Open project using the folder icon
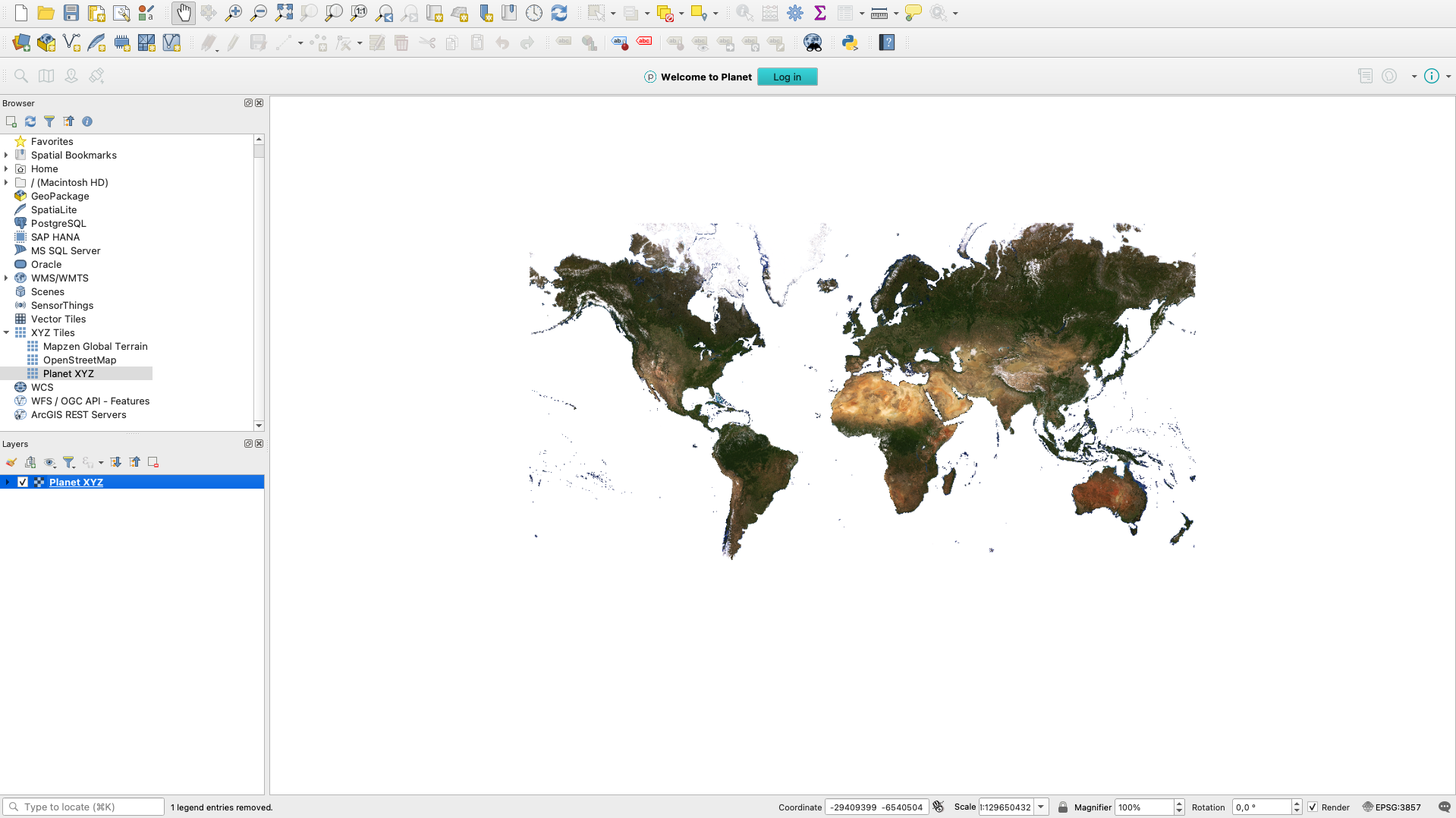Viewport: 1456px width, 818px height. click(x=46, y=13)
